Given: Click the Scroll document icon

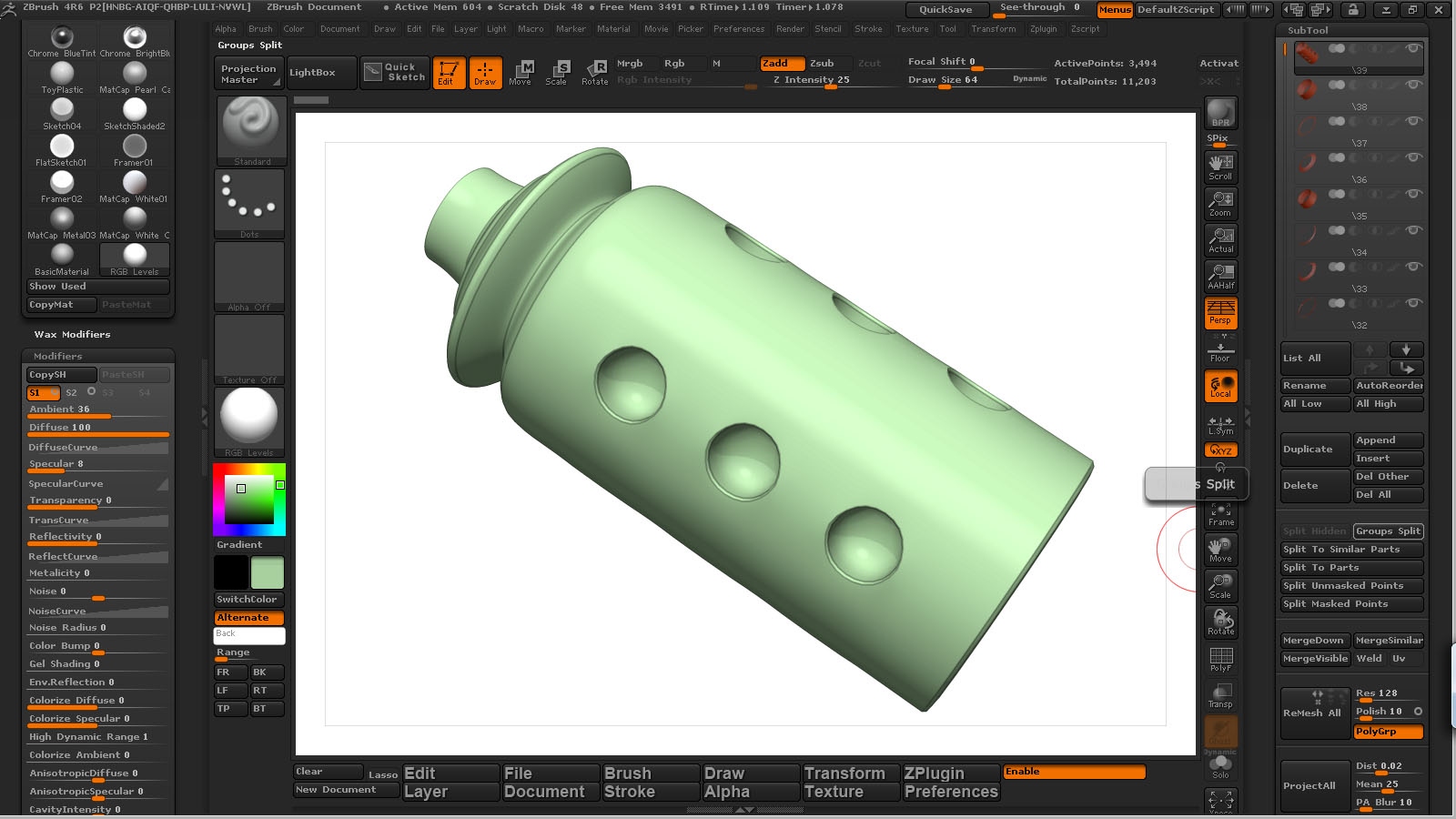Looking at the screenshot, I should pyautogui.click(x=1220, y=167).
